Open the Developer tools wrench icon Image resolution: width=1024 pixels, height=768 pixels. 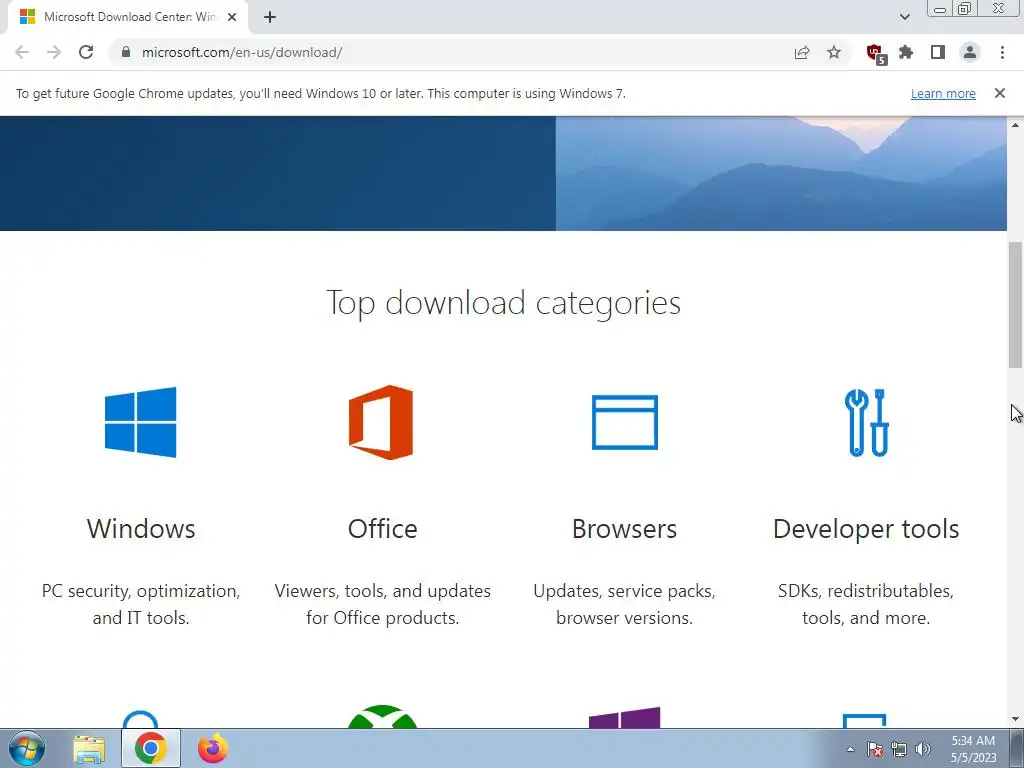867,422
